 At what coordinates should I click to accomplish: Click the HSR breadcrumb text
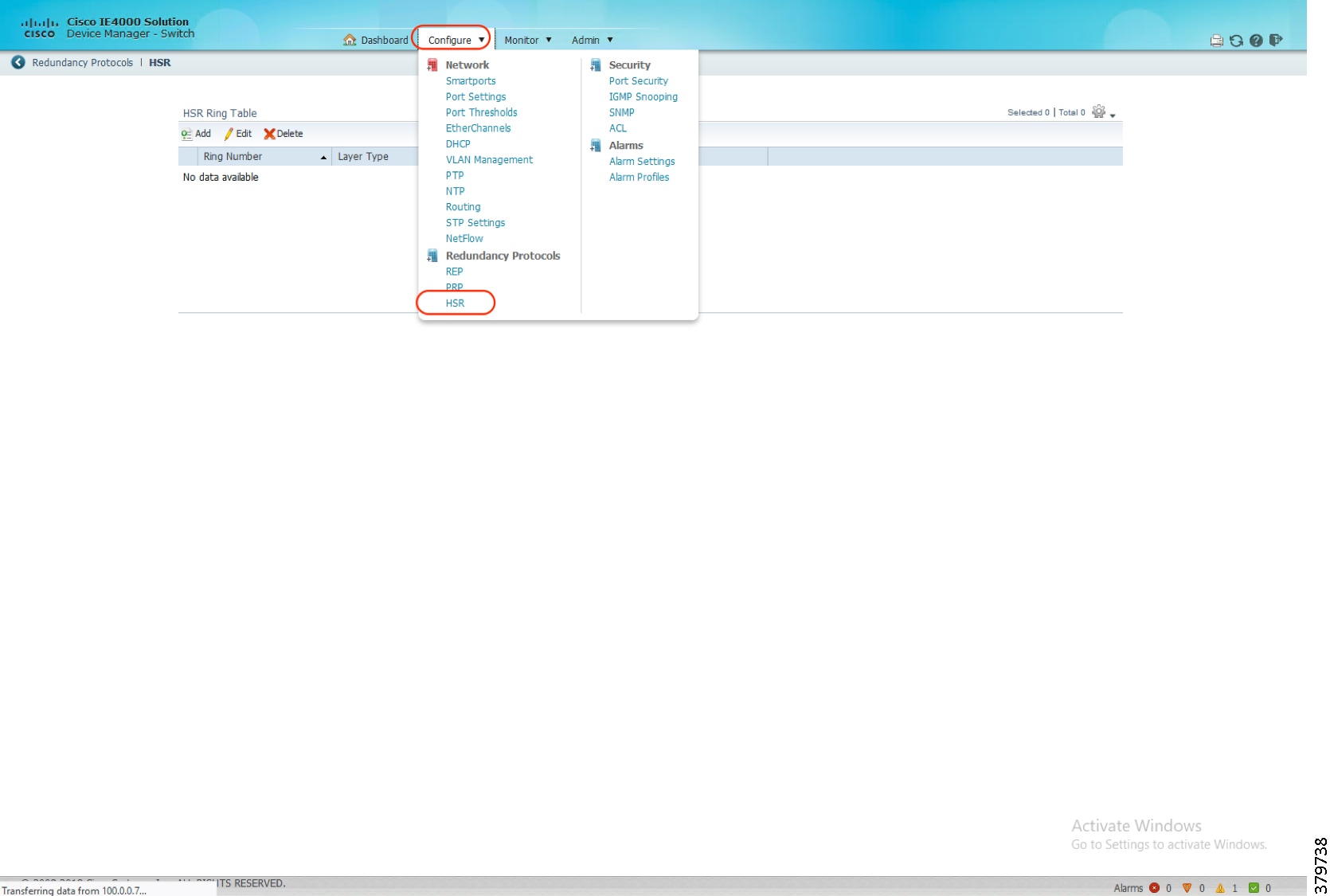(x=159, y=63)
